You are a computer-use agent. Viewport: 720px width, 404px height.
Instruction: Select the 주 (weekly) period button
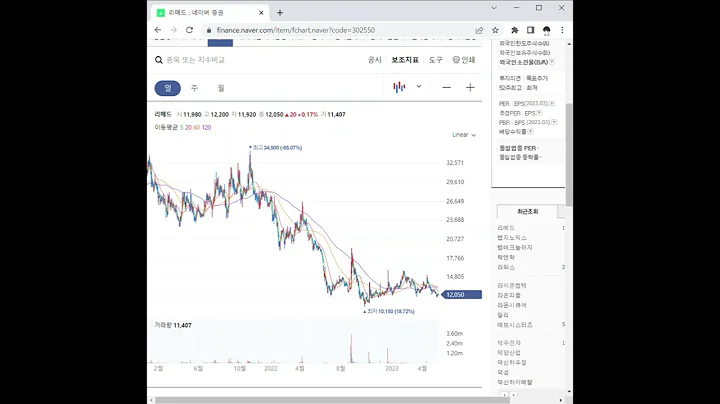pos(194,88)
